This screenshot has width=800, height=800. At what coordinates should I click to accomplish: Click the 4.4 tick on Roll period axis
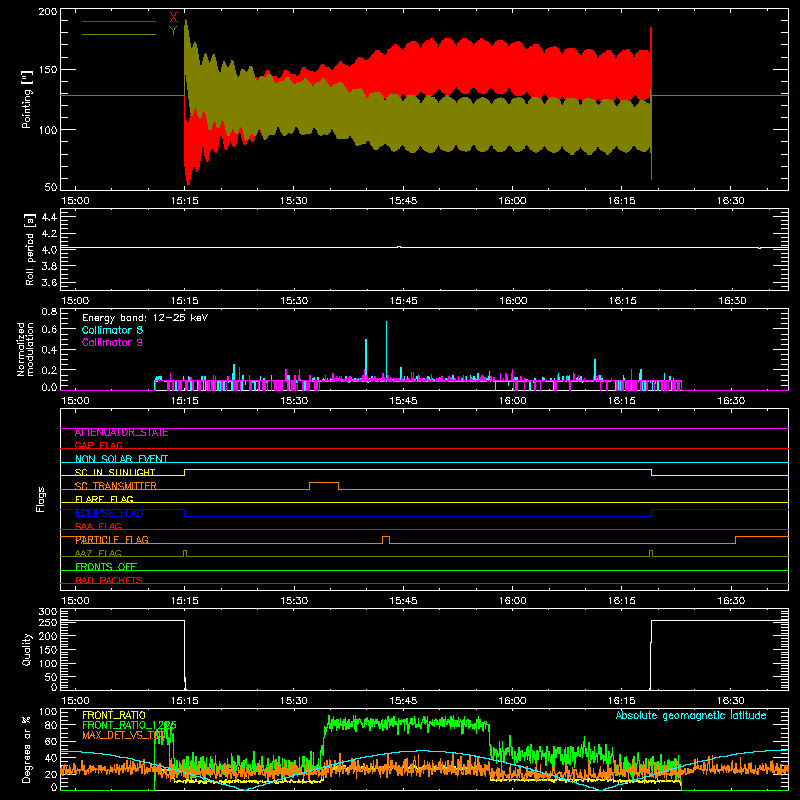click(49, 217)
